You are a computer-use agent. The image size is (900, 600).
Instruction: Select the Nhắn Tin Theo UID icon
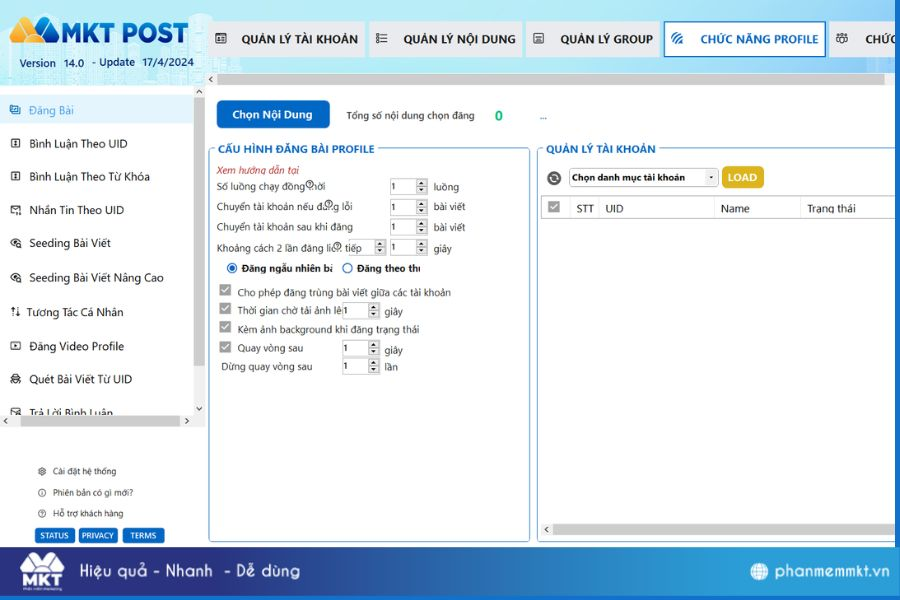(x=15, y=210)
